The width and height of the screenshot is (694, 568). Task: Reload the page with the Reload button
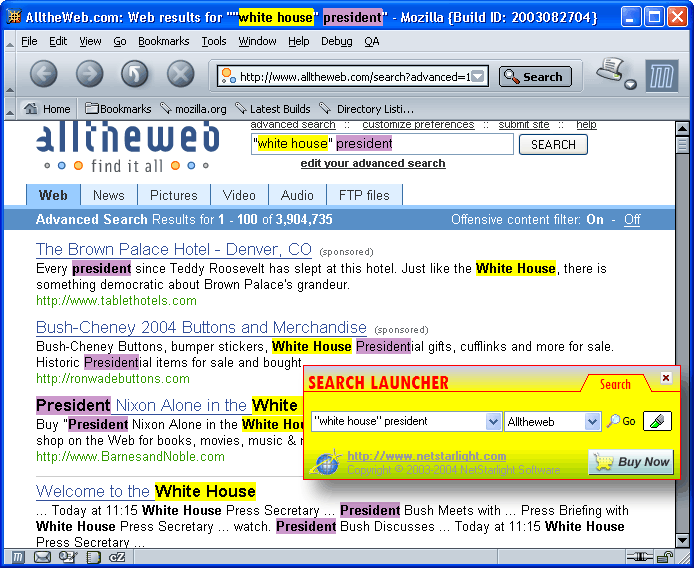[x=135, y=73]
